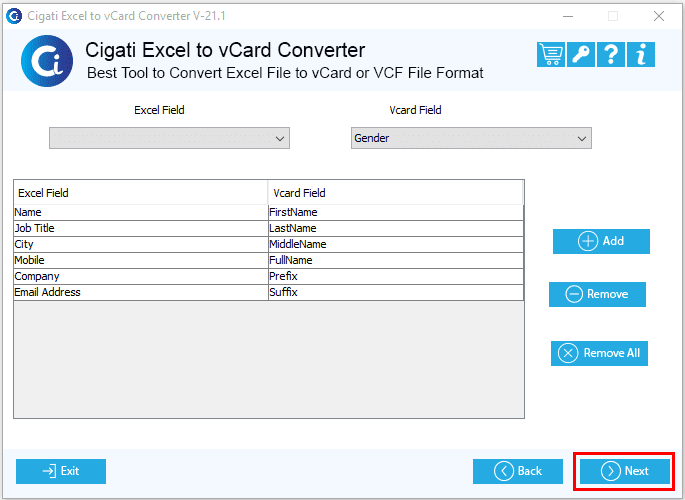
Task: Click the Cigati logo in header
Action: (x=47, y=61)
